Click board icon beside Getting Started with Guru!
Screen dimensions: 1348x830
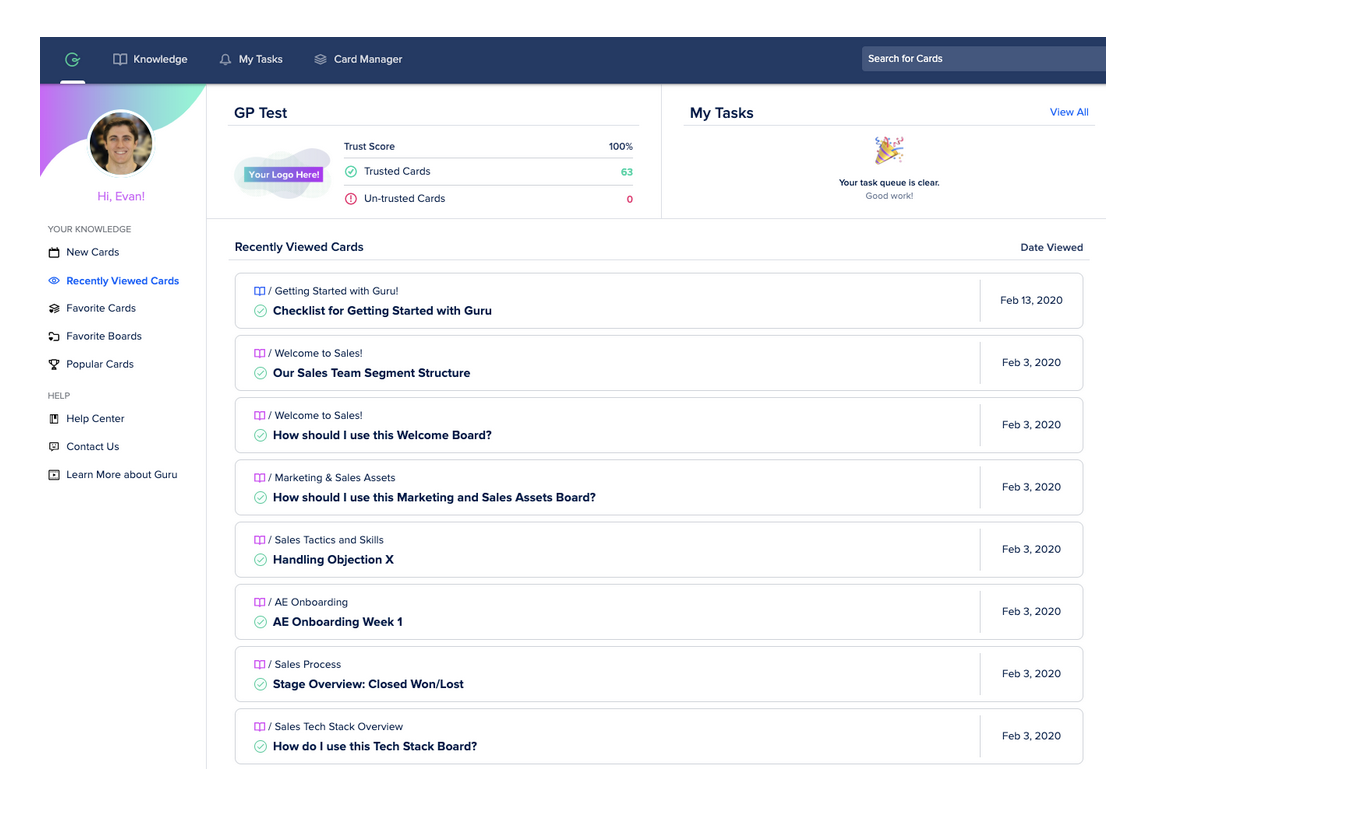tap(259, 291)
